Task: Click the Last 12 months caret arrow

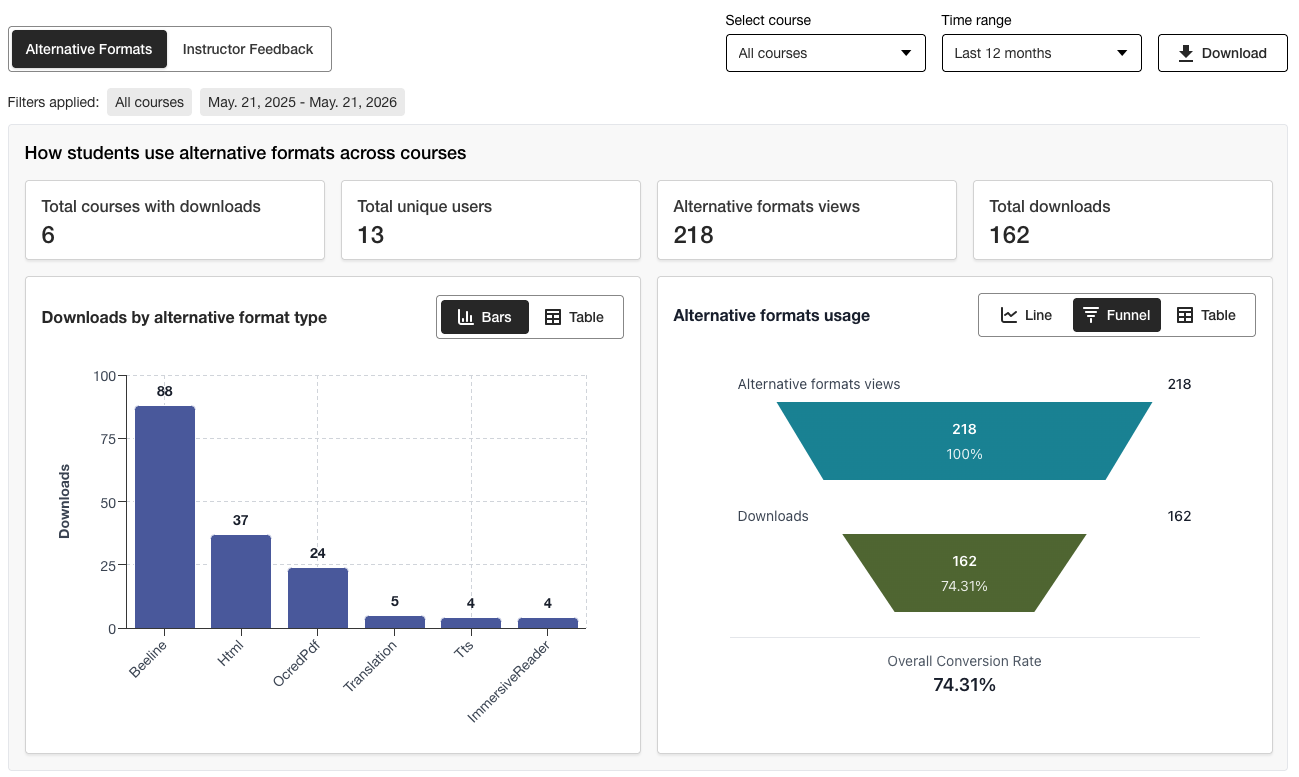Action: click(1122, 53)
